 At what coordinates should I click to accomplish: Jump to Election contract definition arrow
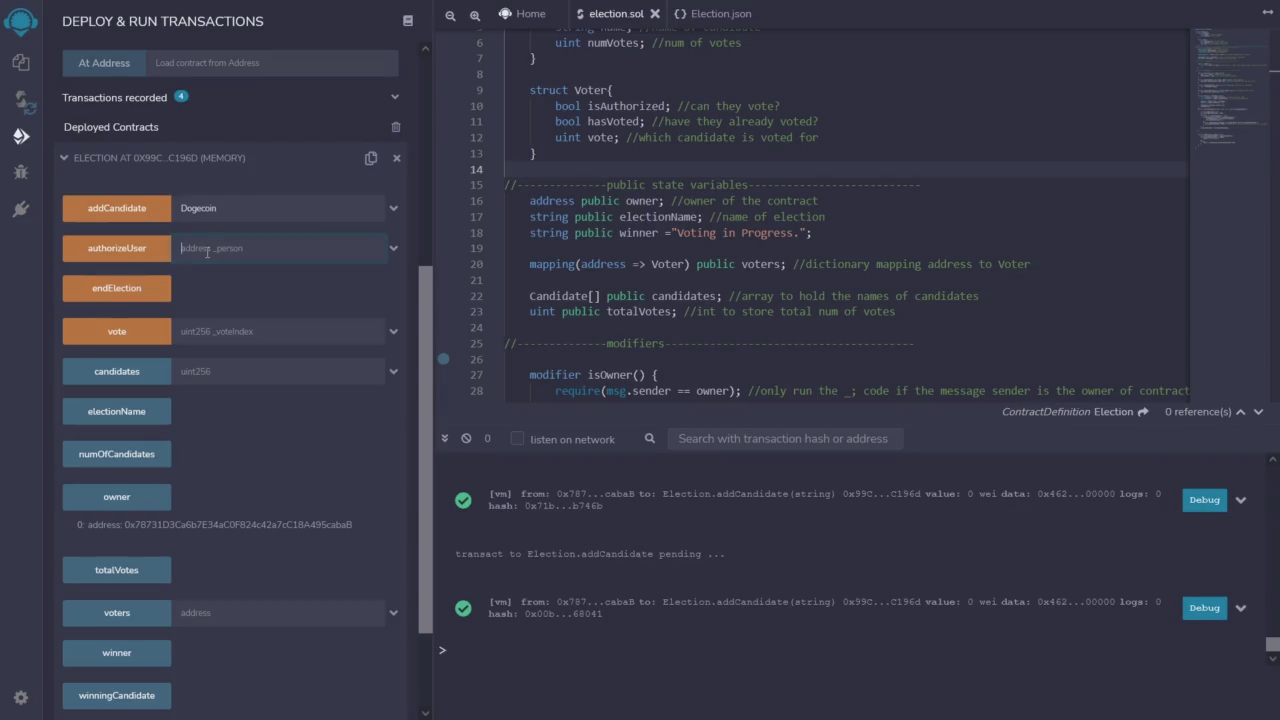[x=1143, y=412]
